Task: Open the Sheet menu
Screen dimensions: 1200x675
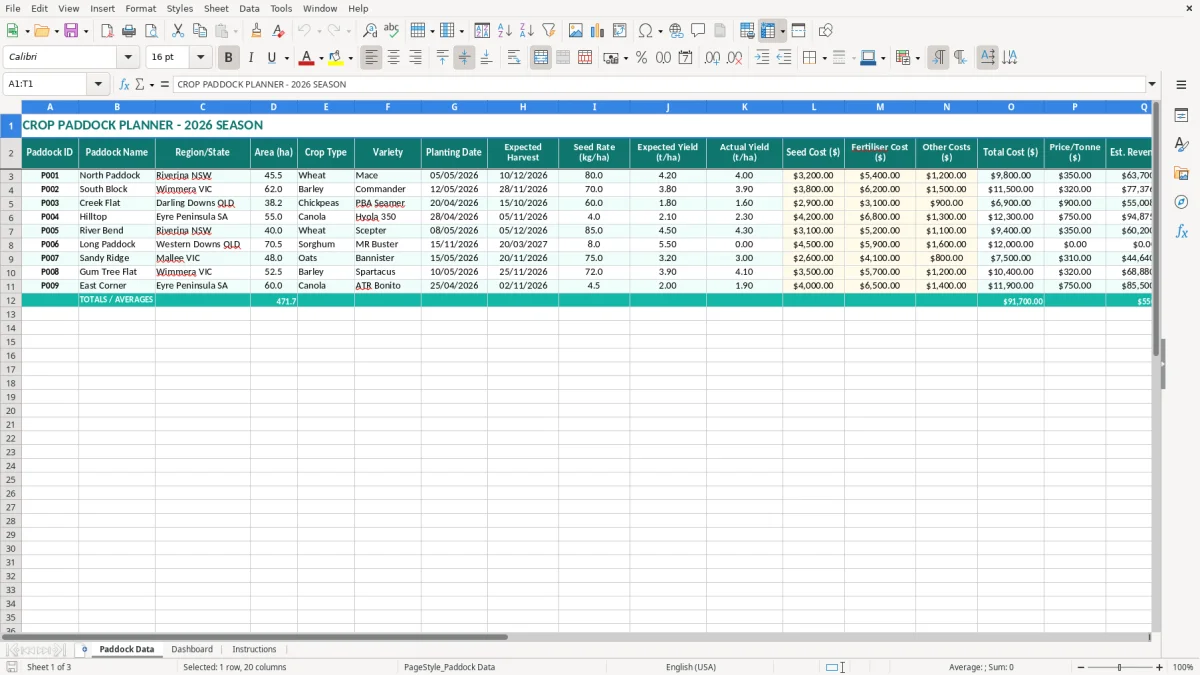Action: pos(216,8)
